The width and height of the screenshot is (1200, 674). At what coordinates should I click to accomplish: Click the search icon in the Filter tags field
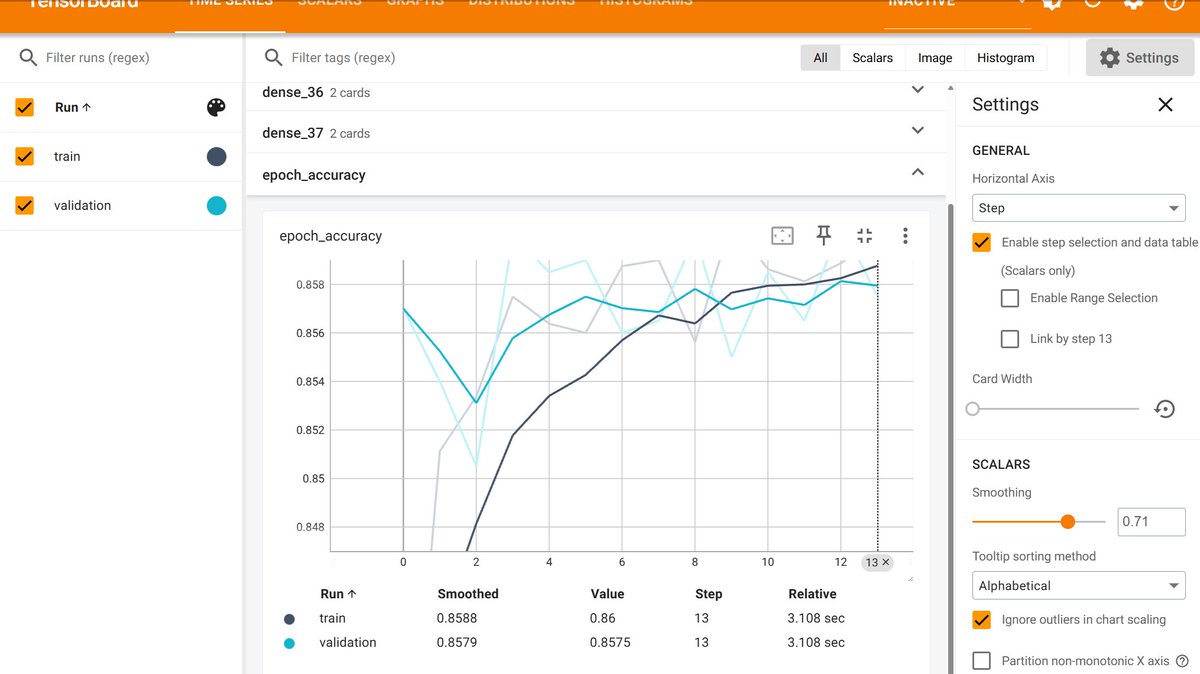[x=273, y=58]
